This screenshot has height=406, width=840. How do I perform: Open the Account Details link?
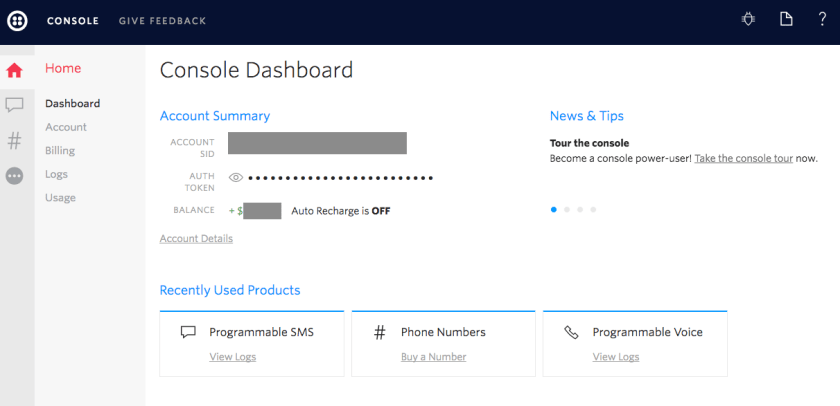[x=196, y=239]
